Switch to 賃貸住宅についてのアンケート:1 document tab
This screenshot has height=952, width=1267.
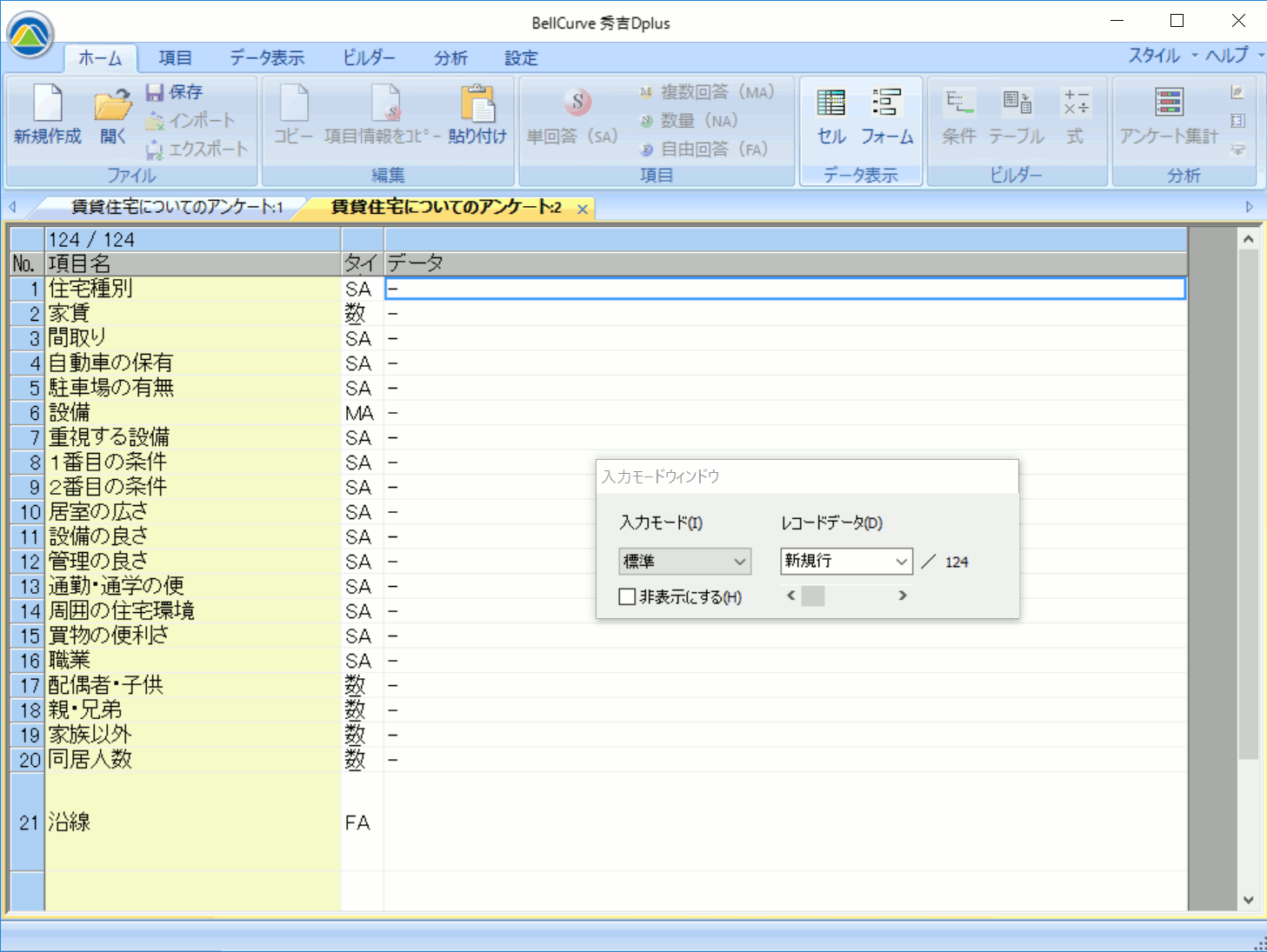coord(177,207)
